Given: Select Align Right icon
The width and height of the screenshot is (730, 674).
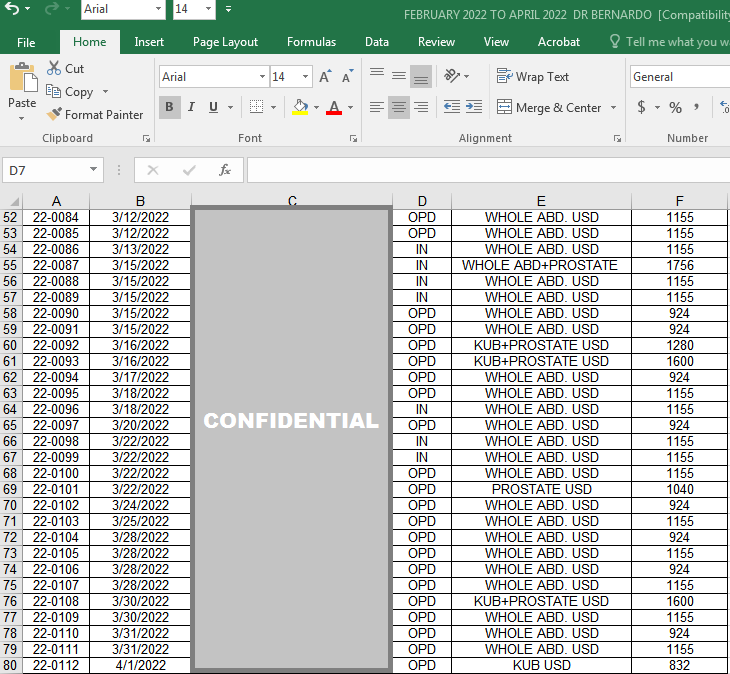Looking at the screenshot, I should pos(421,108).
